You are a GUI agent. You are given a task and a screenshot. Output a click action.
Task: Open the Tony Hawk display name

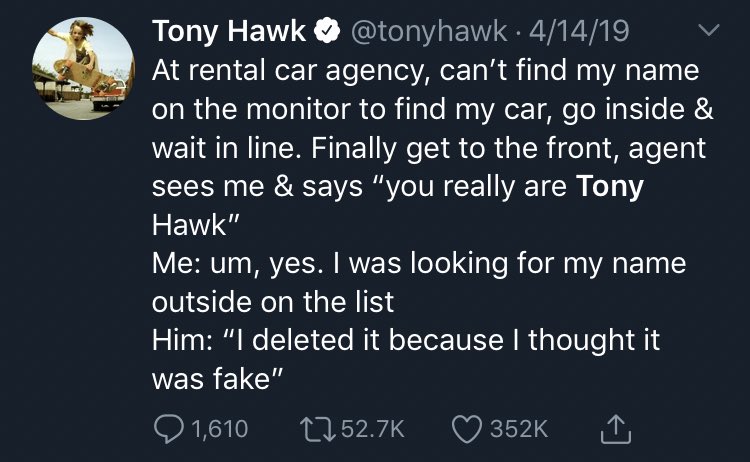[x=229, y=32]
